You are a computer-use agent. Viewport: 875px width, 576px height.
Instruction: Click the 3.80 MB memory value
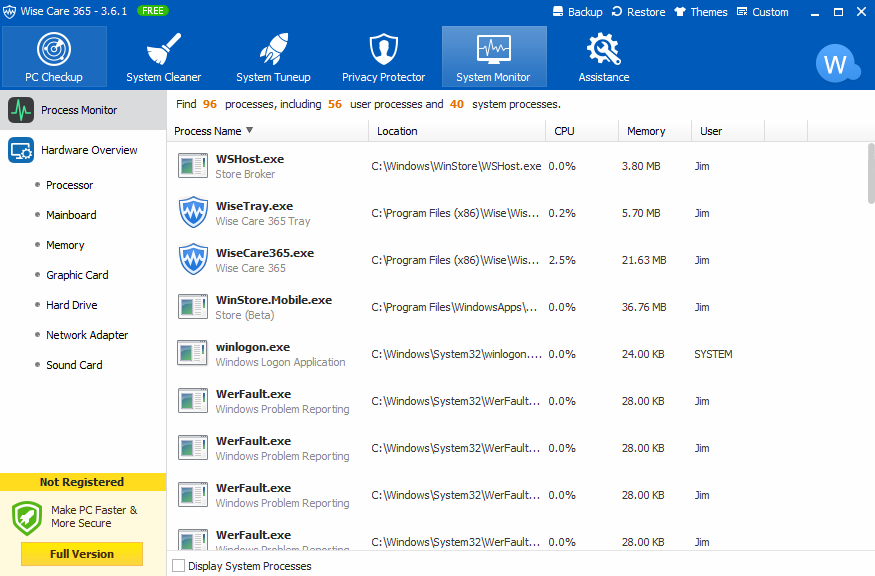pyautogui.click(x=641, y=166)
